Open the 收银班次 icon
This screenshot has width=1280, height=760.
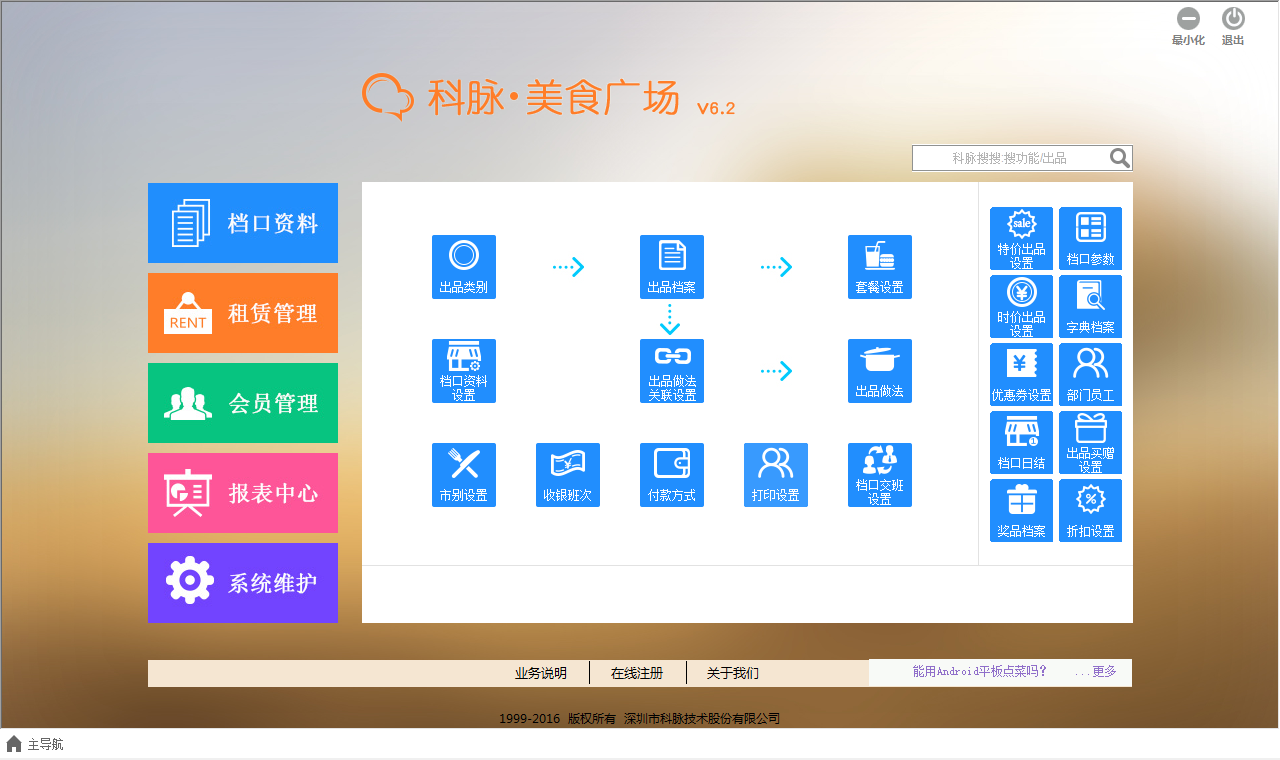[x=567, y=475]
